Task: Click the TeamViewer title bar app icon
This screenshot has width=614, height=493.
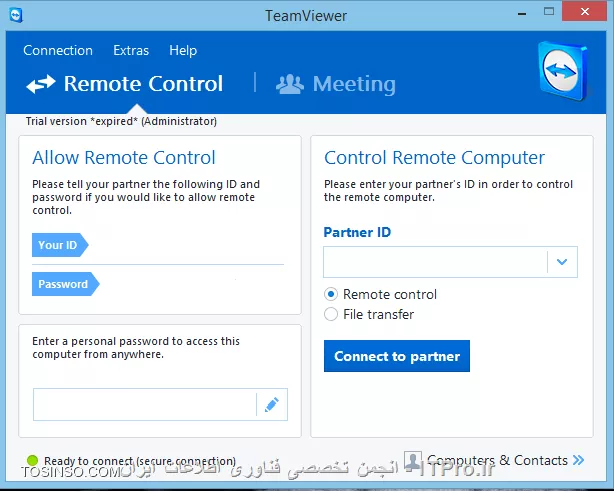Action: (x=16, y=15)
